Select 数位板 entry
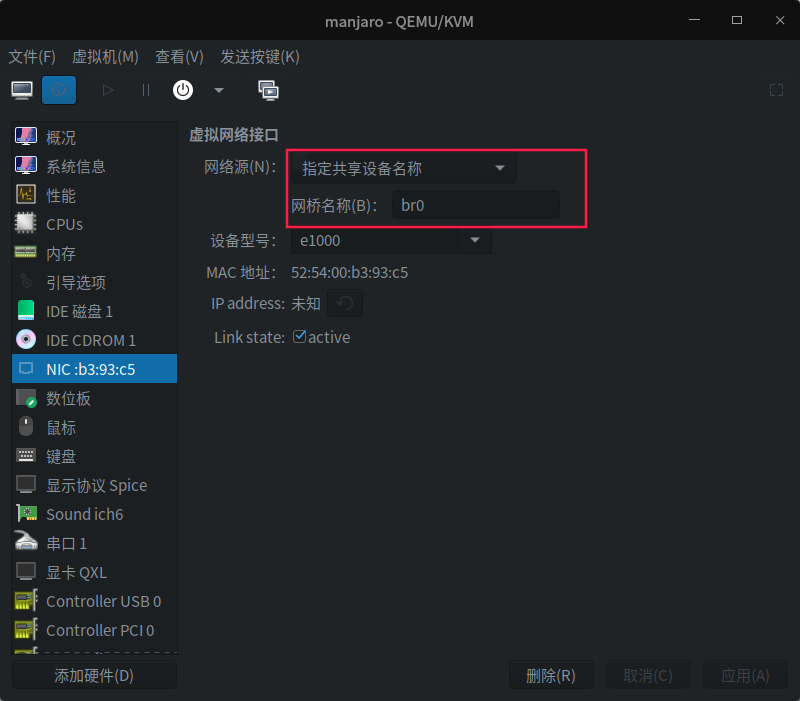The image size is (800, 701). click(94, 398)
